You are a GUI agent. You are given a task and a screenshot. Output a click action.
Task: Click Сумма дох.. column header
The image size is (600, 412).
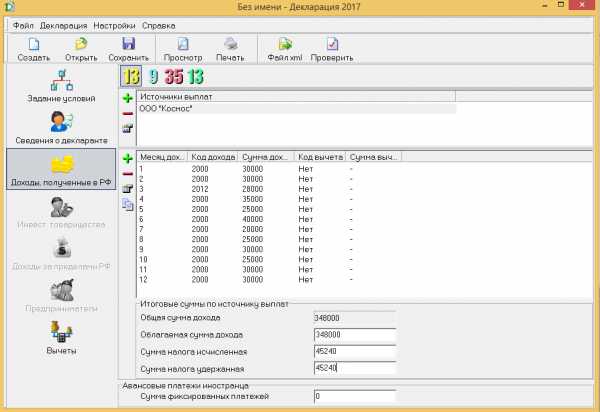tap(266, 157)
